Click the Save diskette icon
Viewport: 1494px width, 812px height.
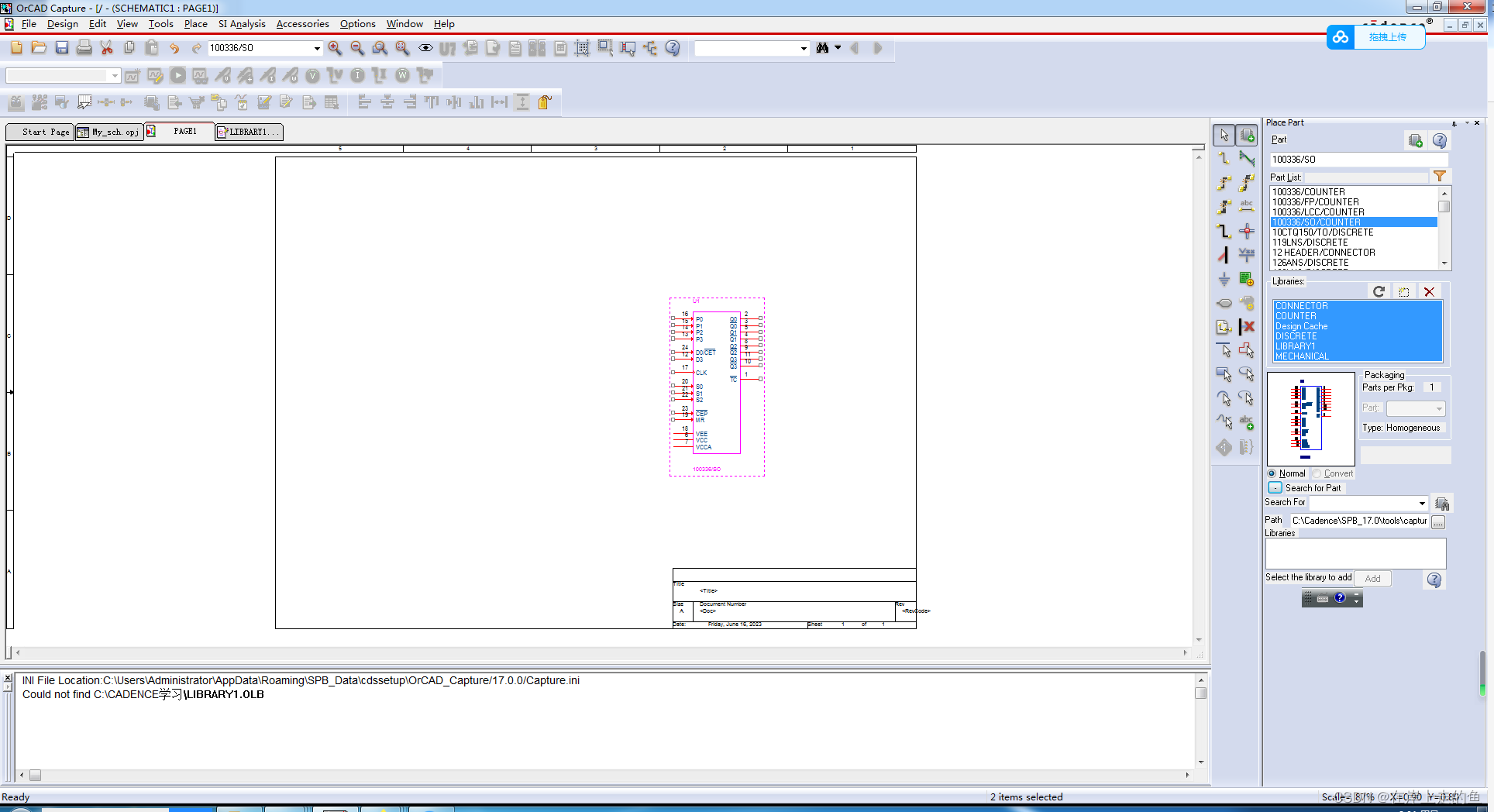[x=61, y=48]
